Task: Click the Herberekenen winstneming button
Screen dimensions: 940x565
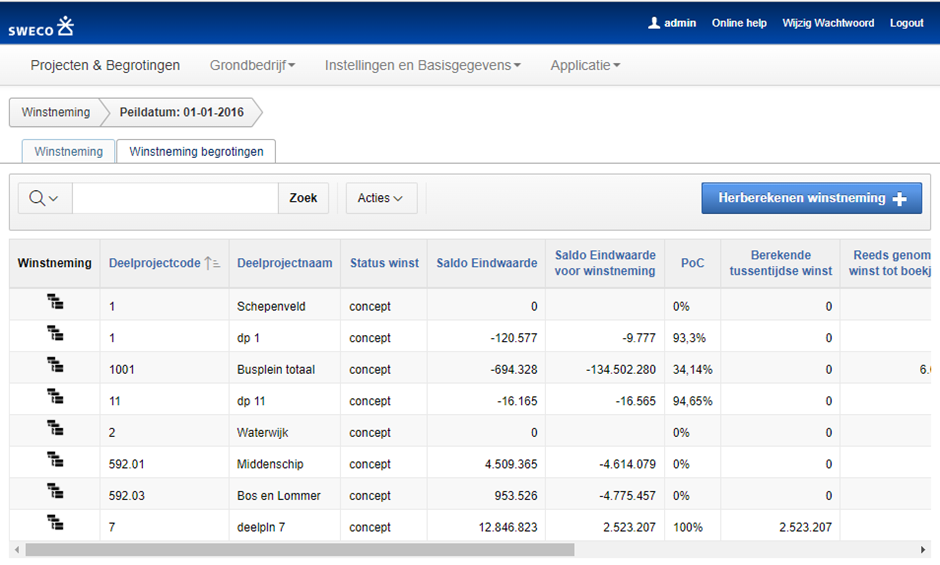Action: pyautogui.click(x=811, y=198)
